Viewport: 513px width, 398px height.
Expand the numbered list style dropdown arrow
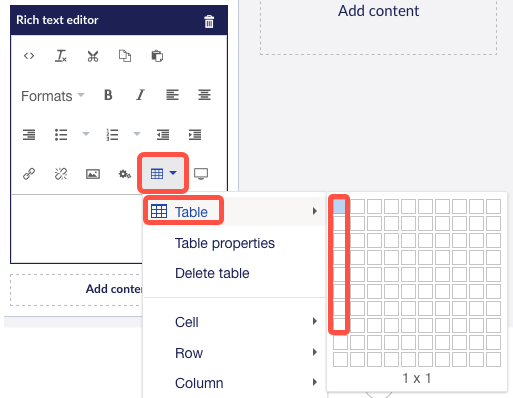[x=137, y=134]
